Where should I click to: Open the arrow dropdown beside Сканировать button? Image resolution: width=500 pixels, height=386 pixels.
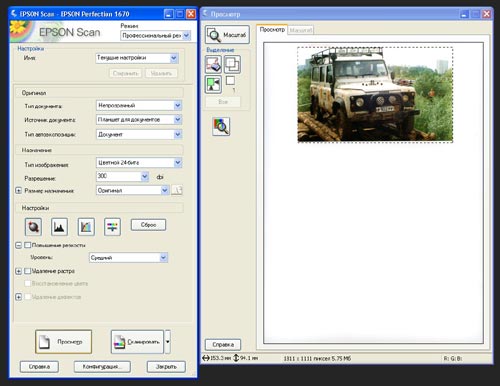[x=168, y=342]
